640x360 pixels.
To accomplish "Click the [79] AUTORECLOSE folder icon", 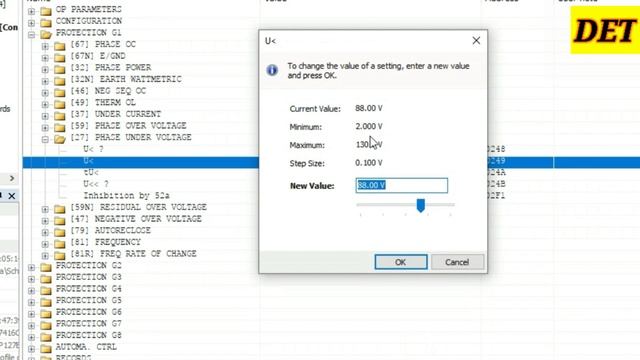I will [60, 232].
